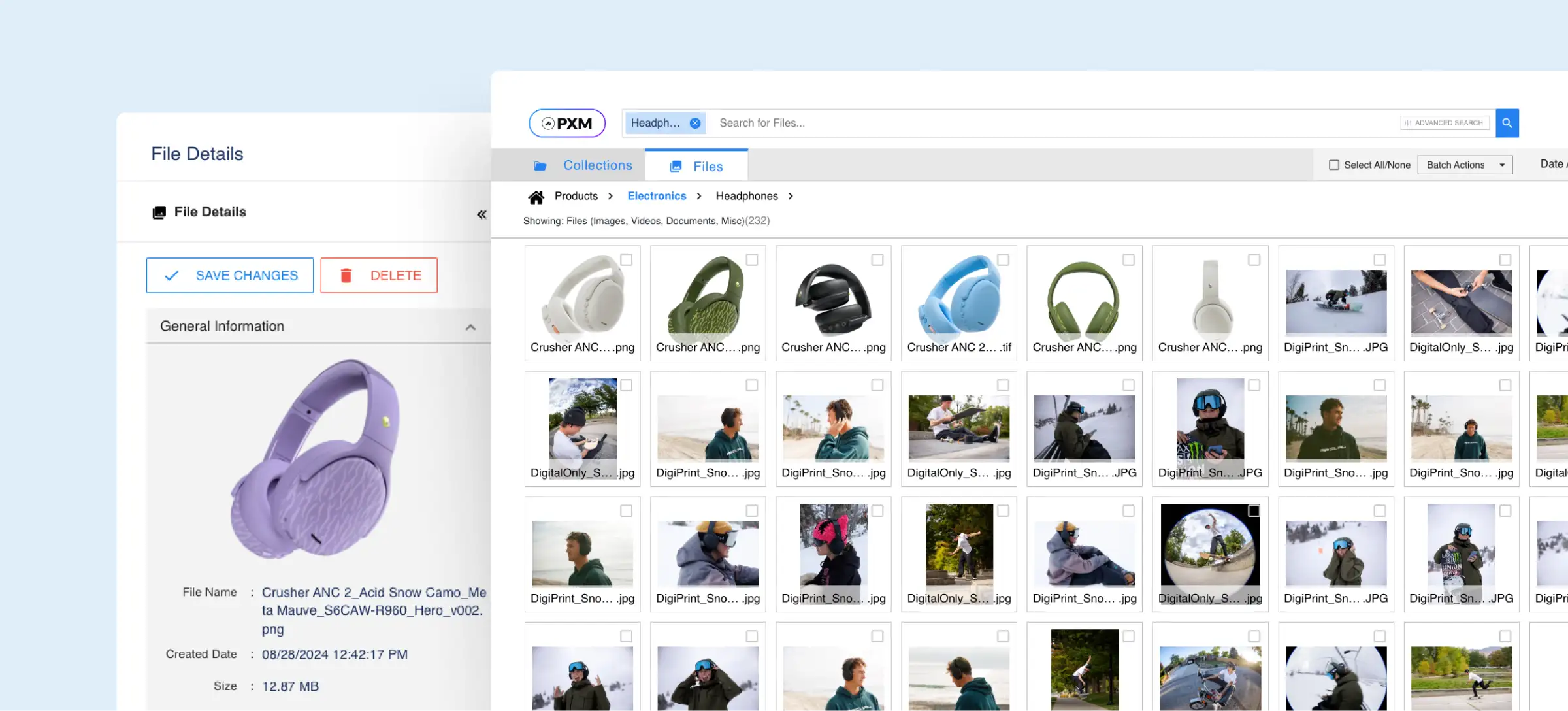1568x711 pixels.
Task: Click the trash icon on Delete
Action: 346,276
